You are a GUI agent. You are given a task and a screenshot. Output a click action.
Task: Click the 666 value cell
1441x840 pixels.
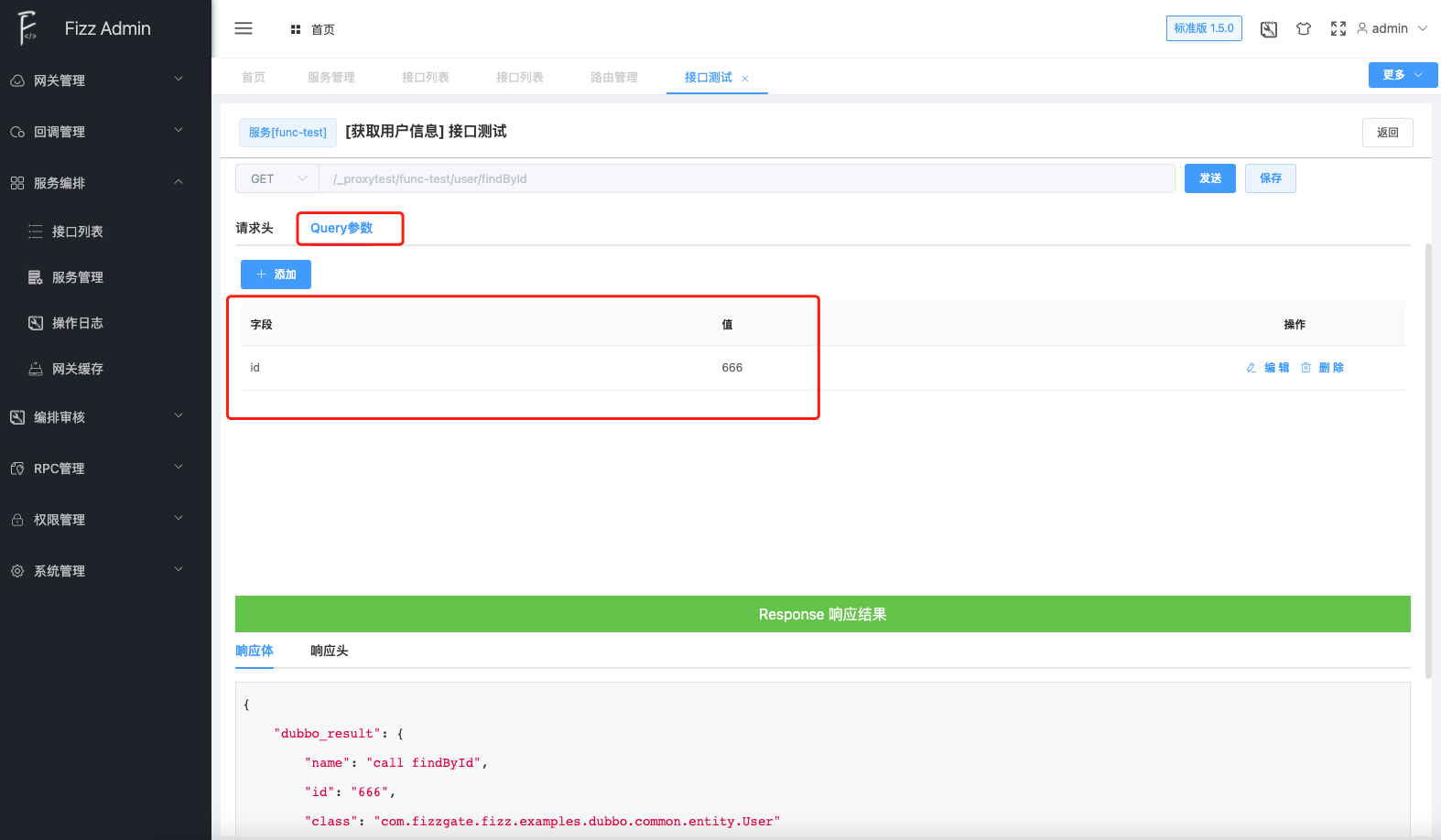(x=732, y=368)
